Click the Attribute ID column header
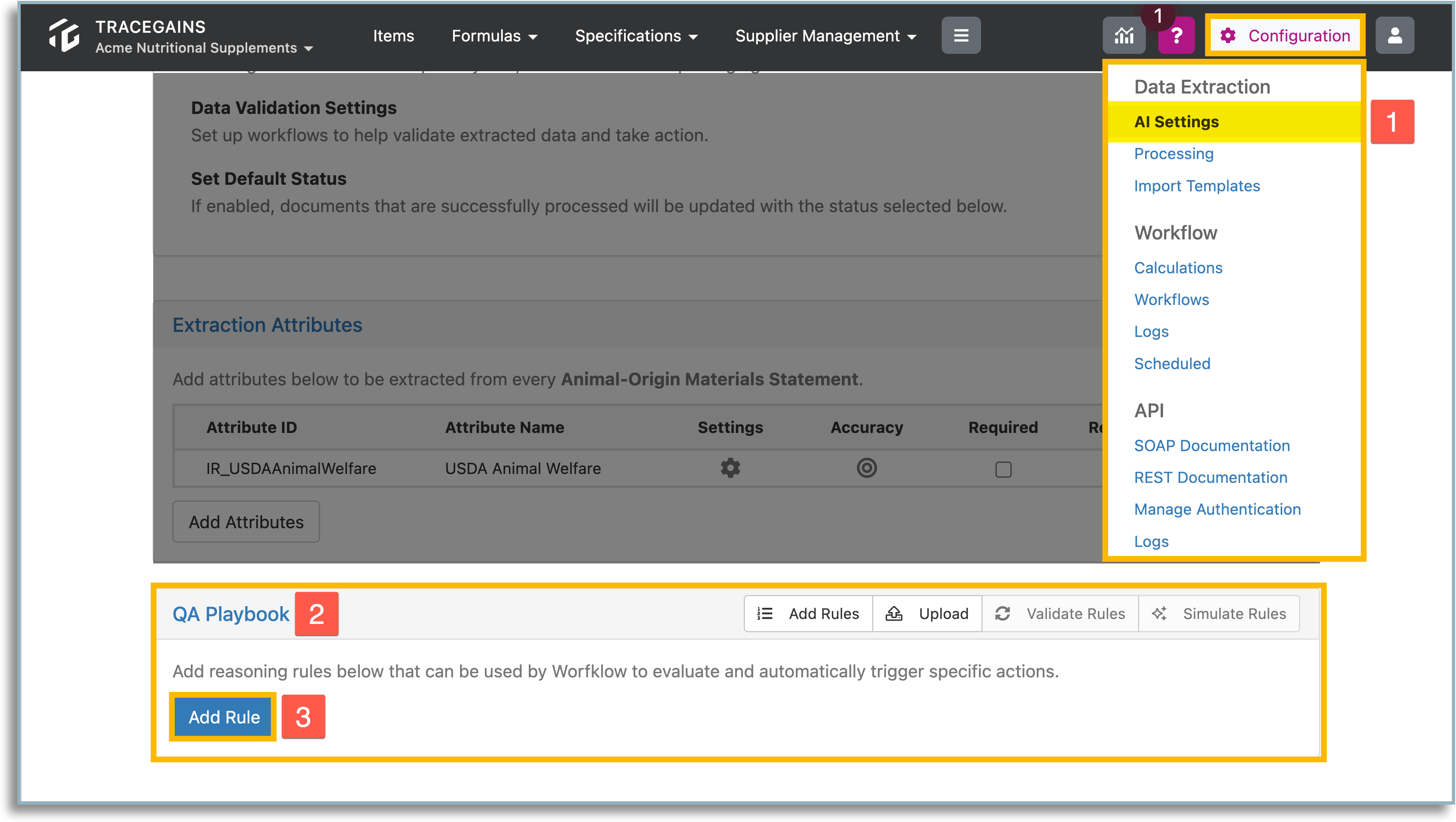 (251, 428)
